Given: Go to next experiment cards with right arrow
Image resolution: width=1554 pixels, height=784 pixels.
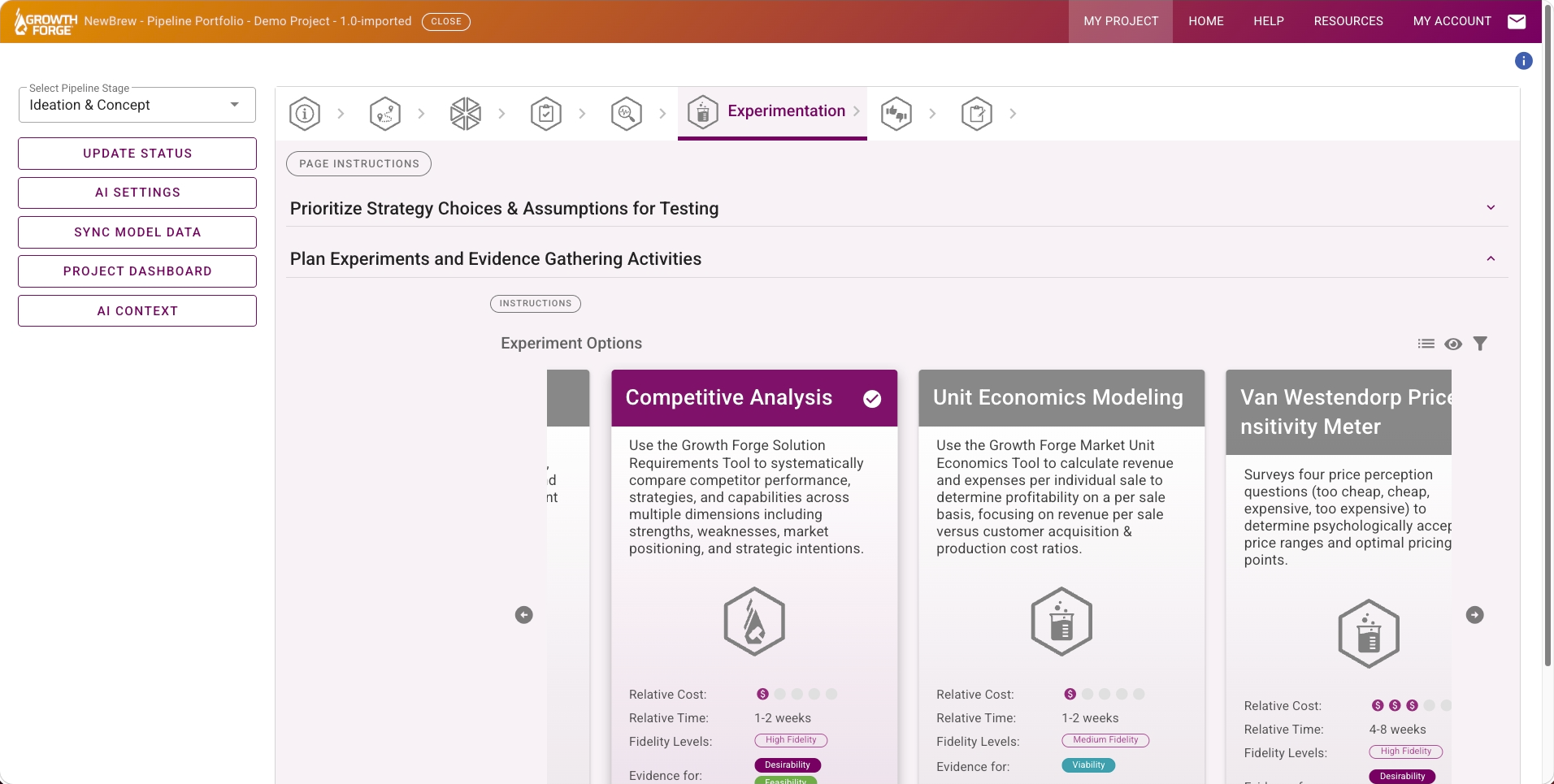Looking at the screenshot, I should click(1475, 615).
